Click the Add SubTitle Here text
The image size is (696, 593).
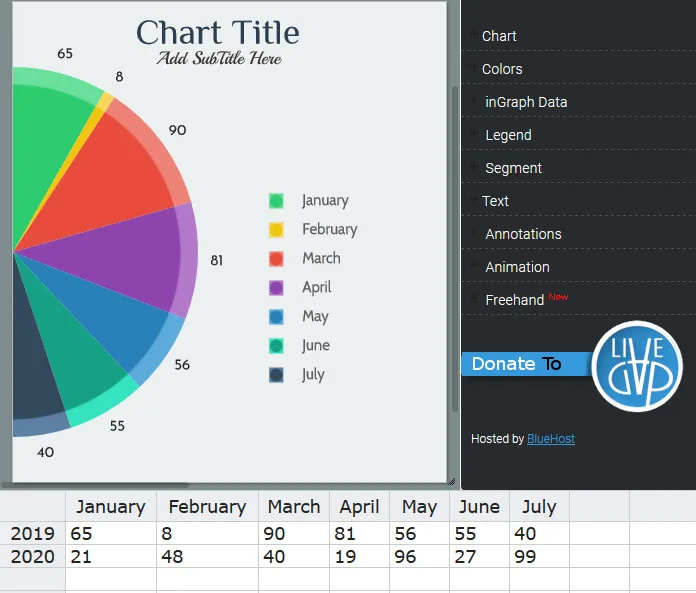[219, 58]
